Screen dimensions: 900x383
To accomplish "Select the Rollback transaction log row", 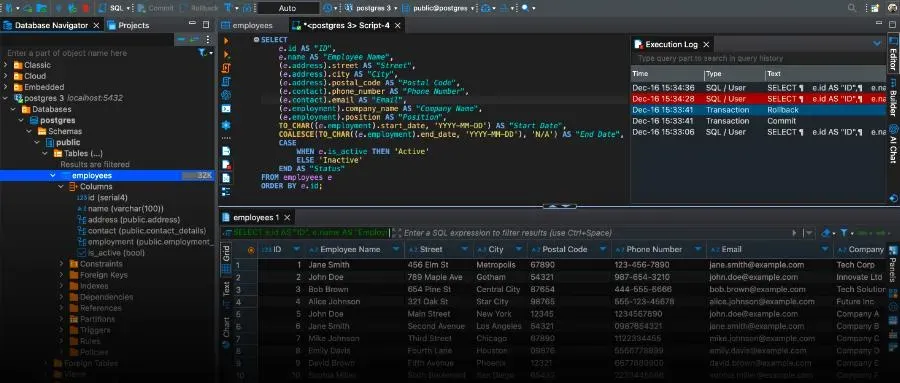I will [758, 110].
